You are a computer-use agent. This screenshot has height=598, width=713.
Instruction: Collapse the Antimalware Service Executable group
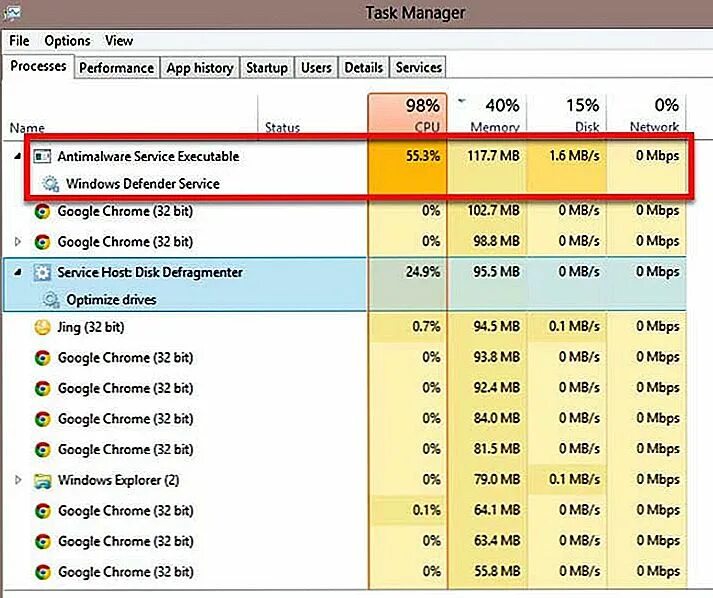coord(17,156)
